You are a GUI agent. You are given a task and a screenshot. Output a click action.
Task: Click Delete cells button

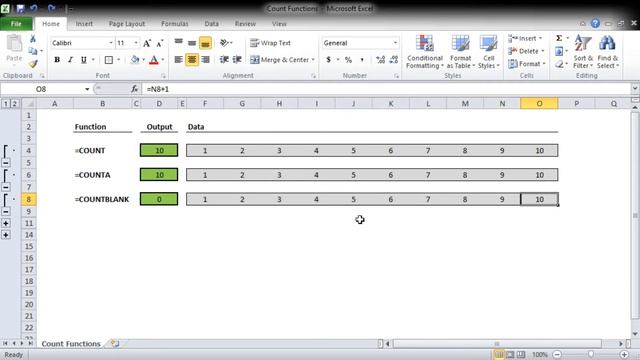click(x=527, y=51)
